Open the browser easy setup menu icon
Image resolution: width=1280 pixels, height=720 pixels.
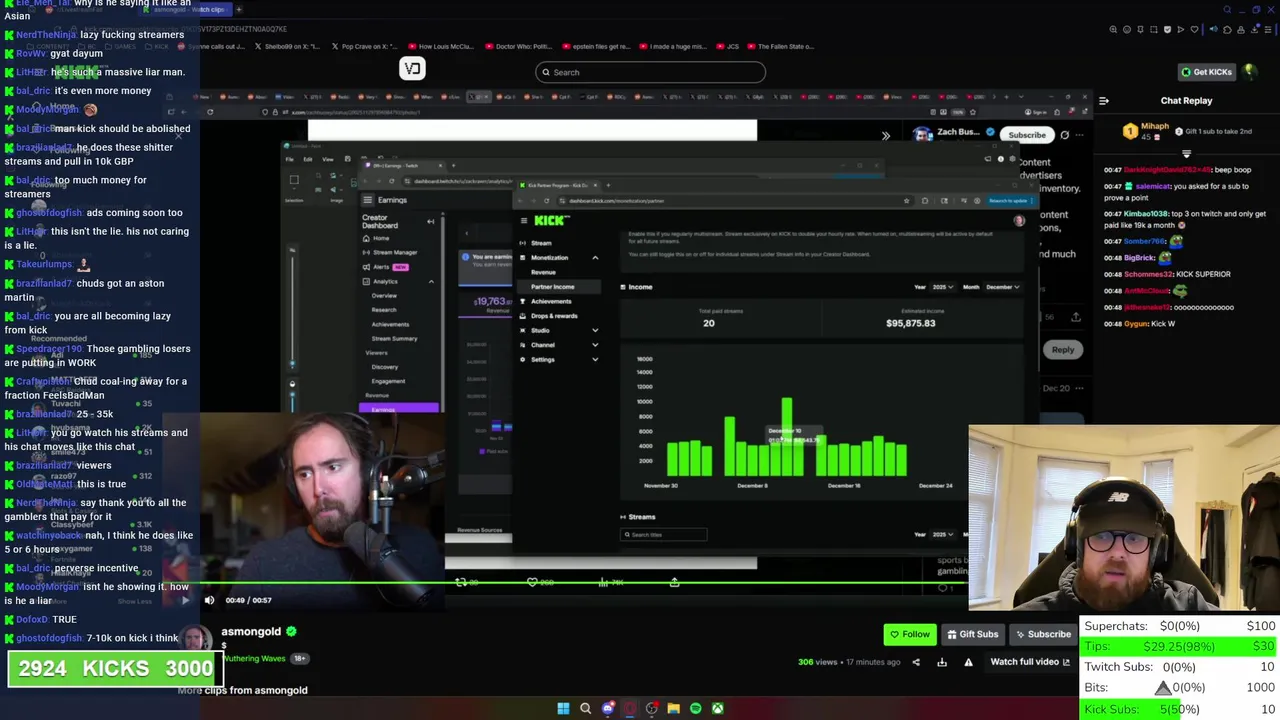point(1268,29)
